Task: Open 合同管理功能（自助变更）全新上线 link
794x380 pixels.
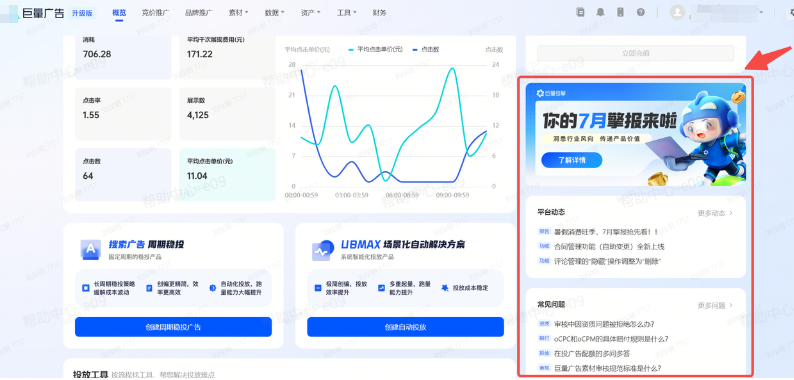Action: coord(609,246)
